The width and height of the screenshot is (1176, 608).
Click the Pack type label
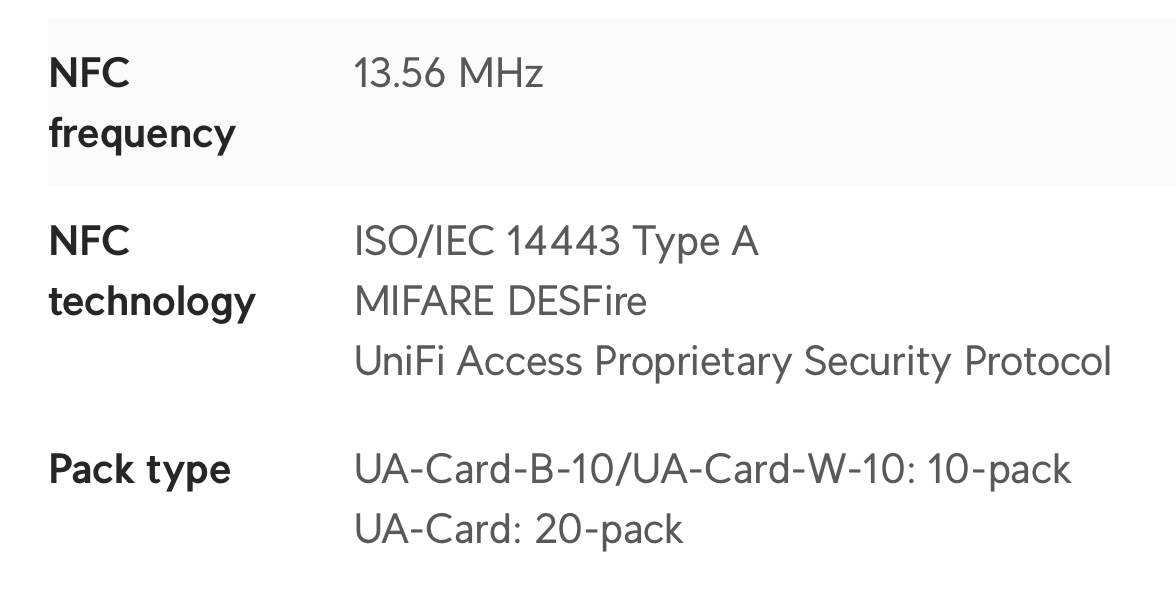140,471
